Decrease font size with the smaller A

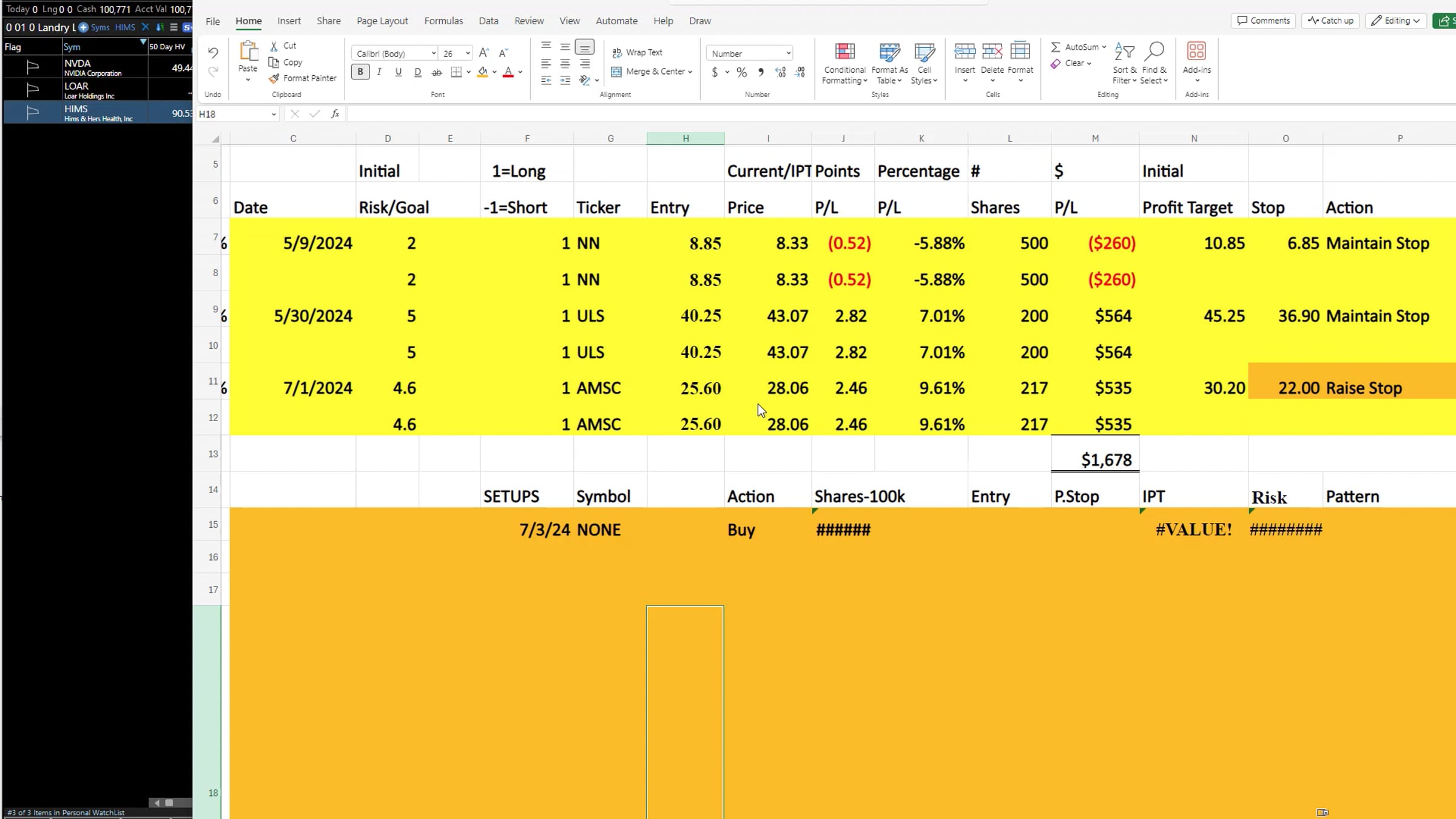[x=504, y=53]
